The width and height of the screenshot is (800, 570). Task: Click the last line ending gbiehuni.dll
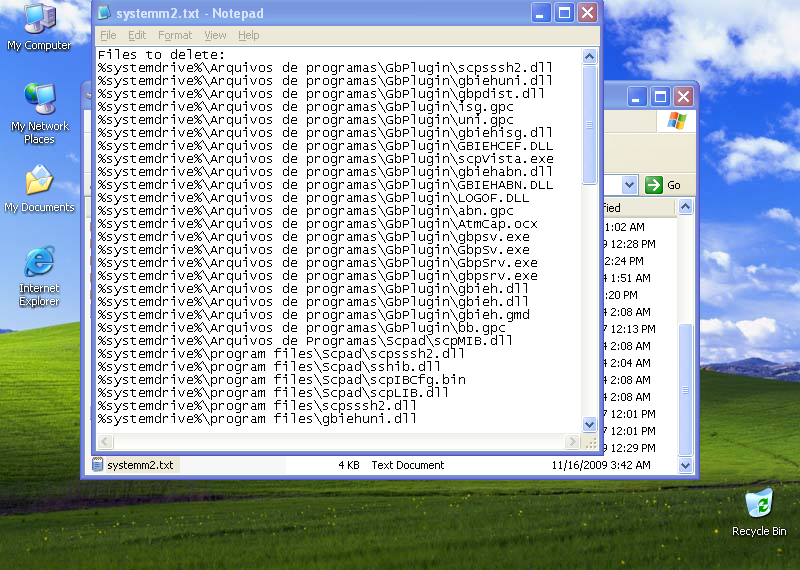pyautogui.click(x=257, y=419)
